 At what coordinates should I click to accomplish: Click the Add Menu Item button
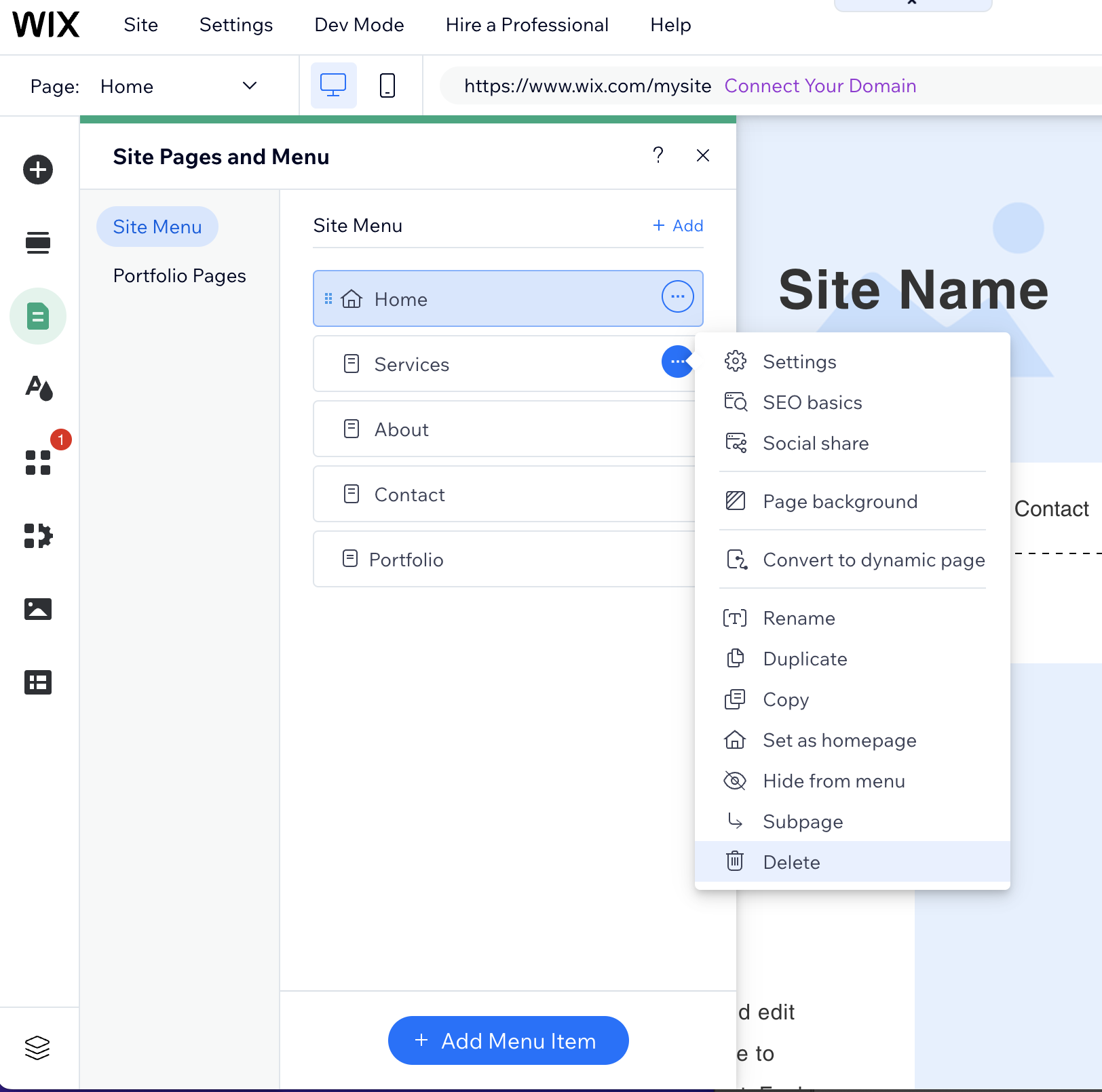(x=508, y=1040)
